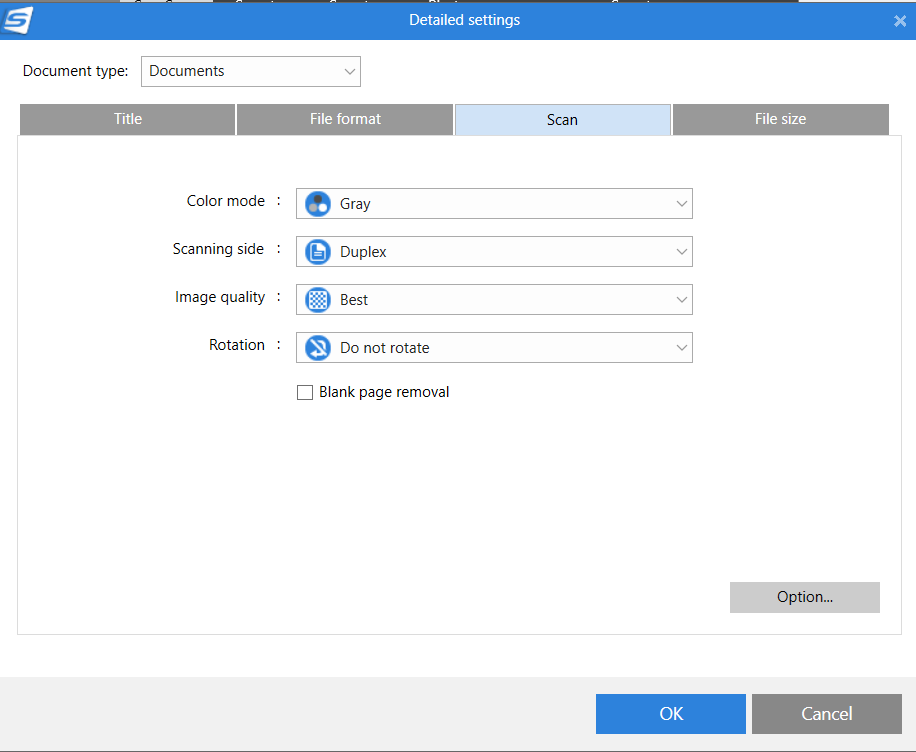The image size is (916, 752).
Task: Enable the Blank page removal checkbox
Action: (x=305, y=393)
